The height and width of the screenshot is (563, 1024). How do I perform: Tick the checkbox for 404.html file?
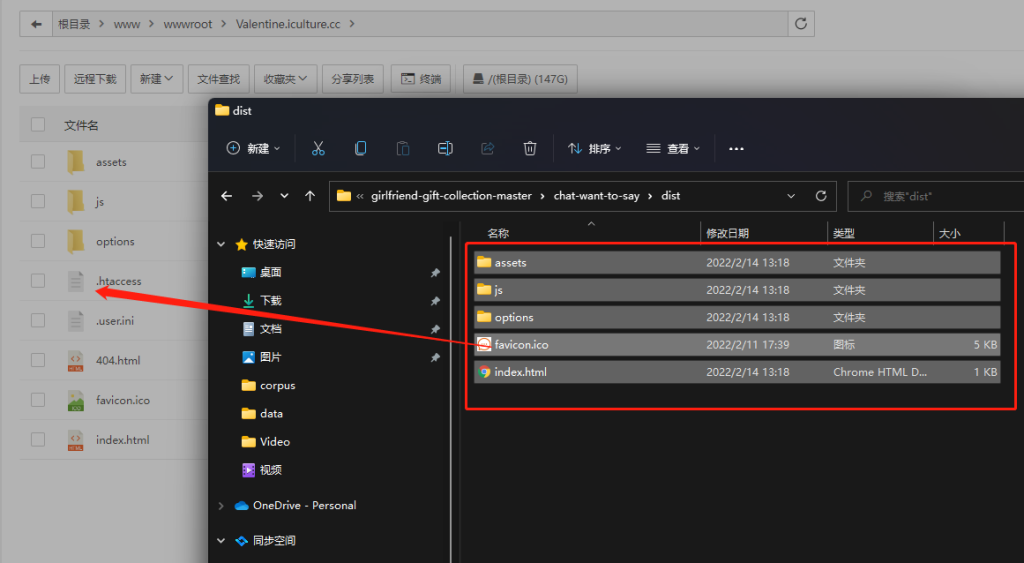[x=38, y=361]
